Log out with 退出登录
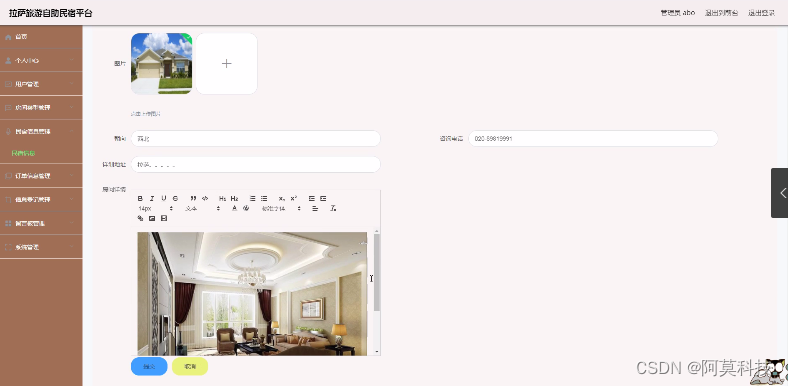The width and height of the screenshot is (788, 386). coord(761,13)
